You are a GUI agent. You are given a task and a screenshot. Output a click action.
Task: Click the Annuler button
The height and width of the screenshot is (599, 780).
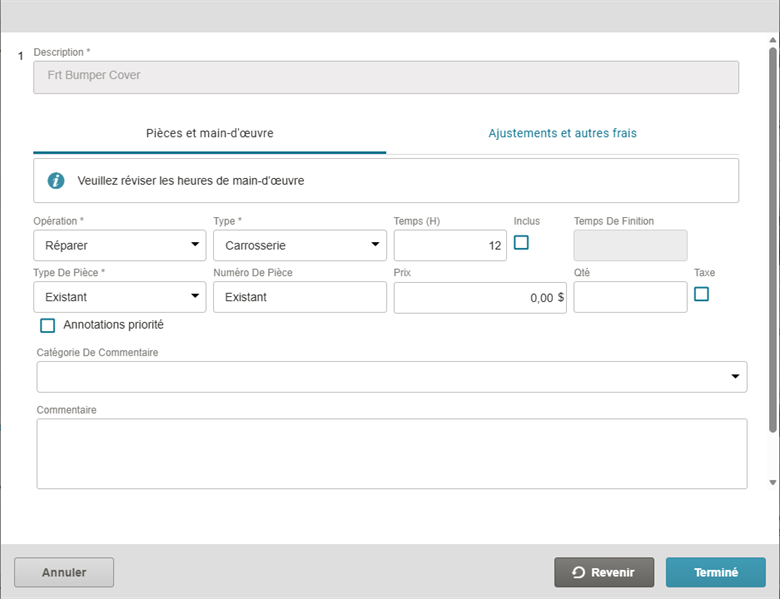tap(64, 573)
